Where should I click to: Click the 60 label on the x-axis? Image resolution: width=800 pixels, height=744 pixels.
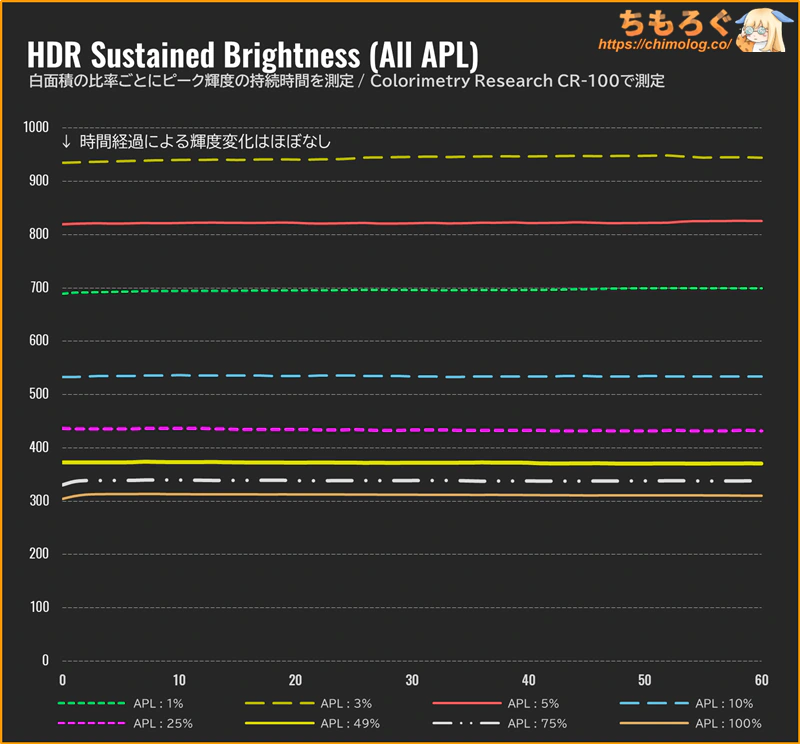click(761, 680)
